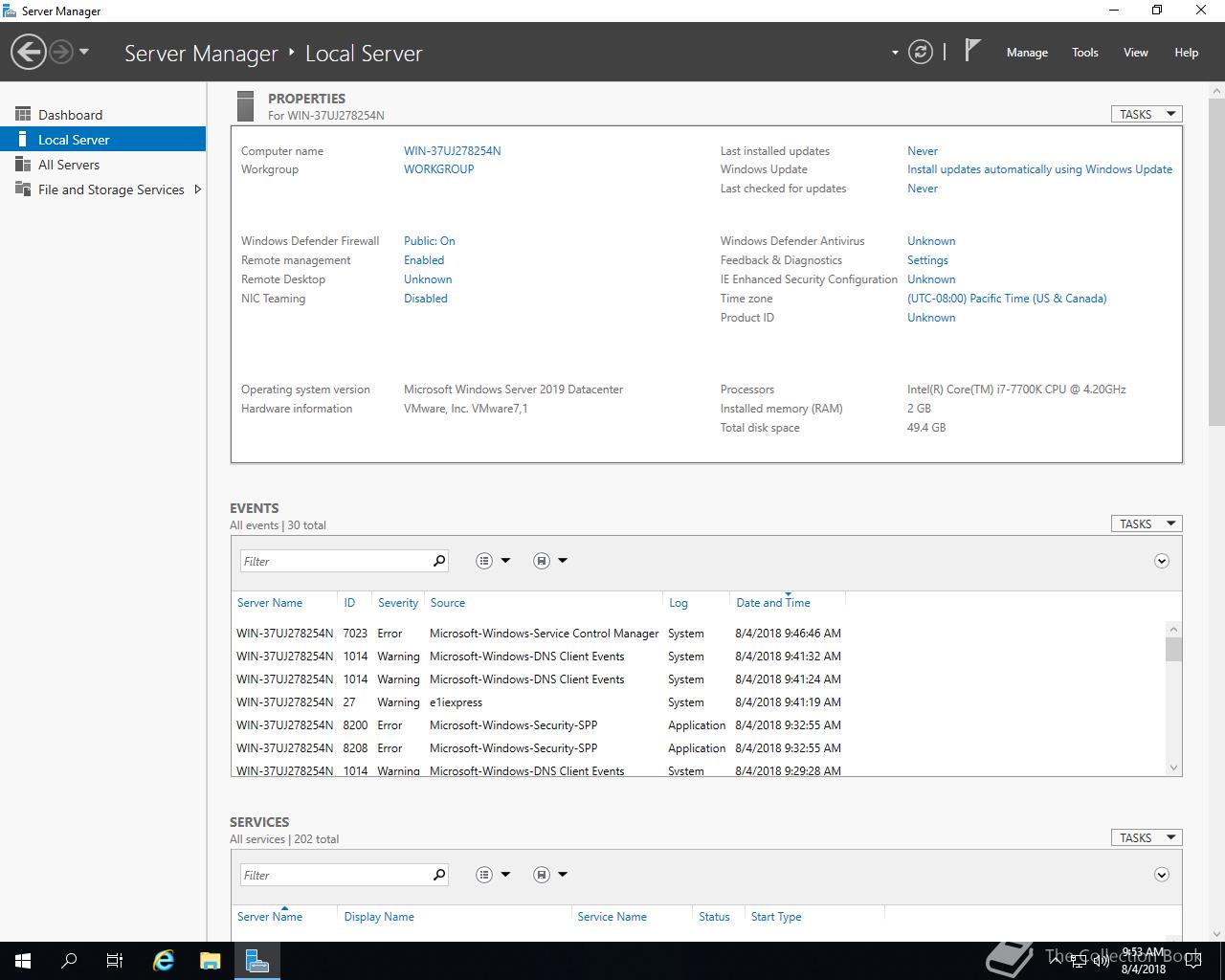Screen dimensions: 1225x980
Task: Click the forward navigation arrow
Action: (61, 52)
